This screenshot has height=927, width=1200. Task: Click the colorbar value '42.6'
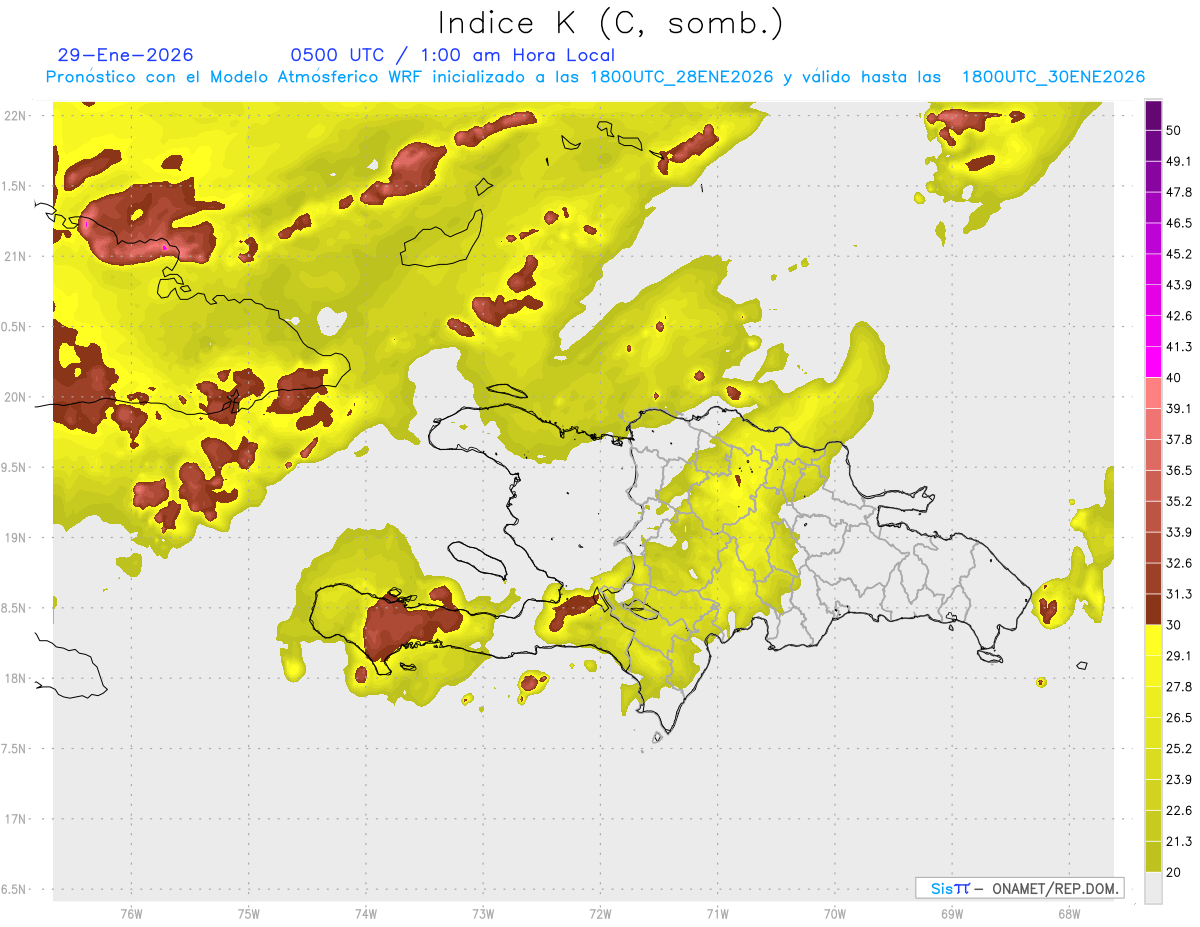pyautogui.click(x=1179, y=316)
